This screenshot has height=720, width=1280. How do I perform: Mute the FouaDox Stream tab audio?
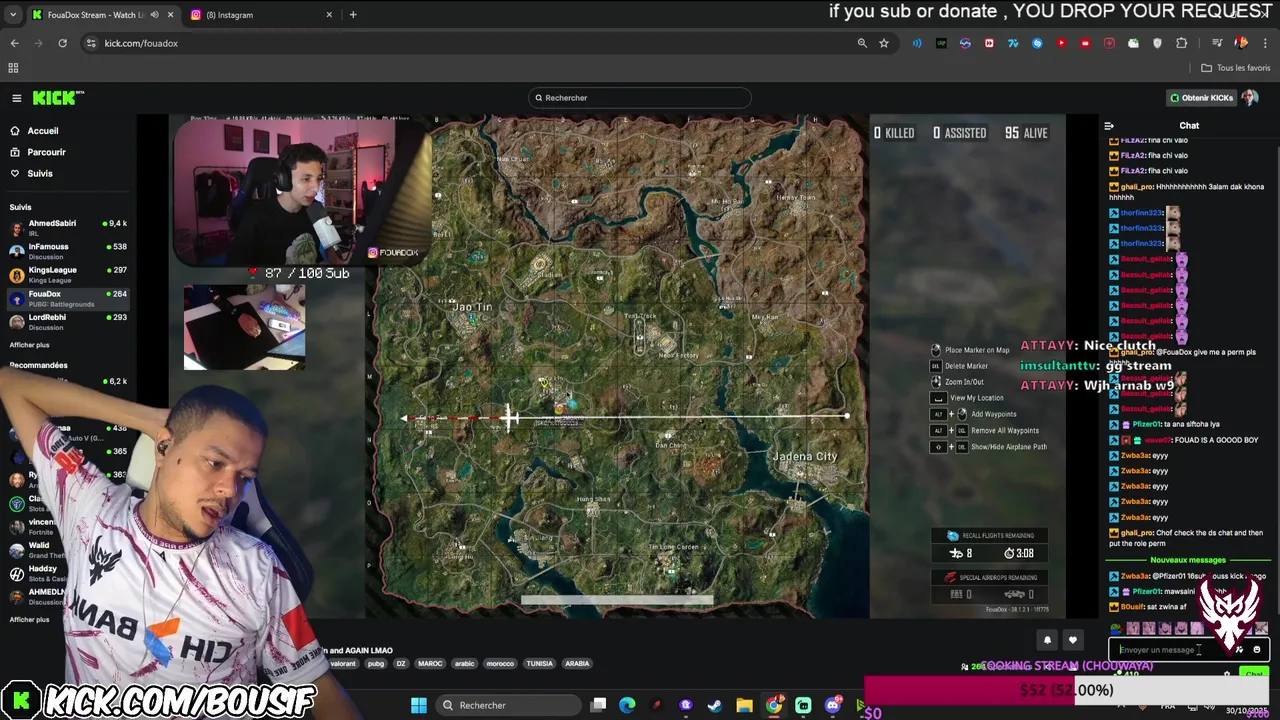pos(154,15)
